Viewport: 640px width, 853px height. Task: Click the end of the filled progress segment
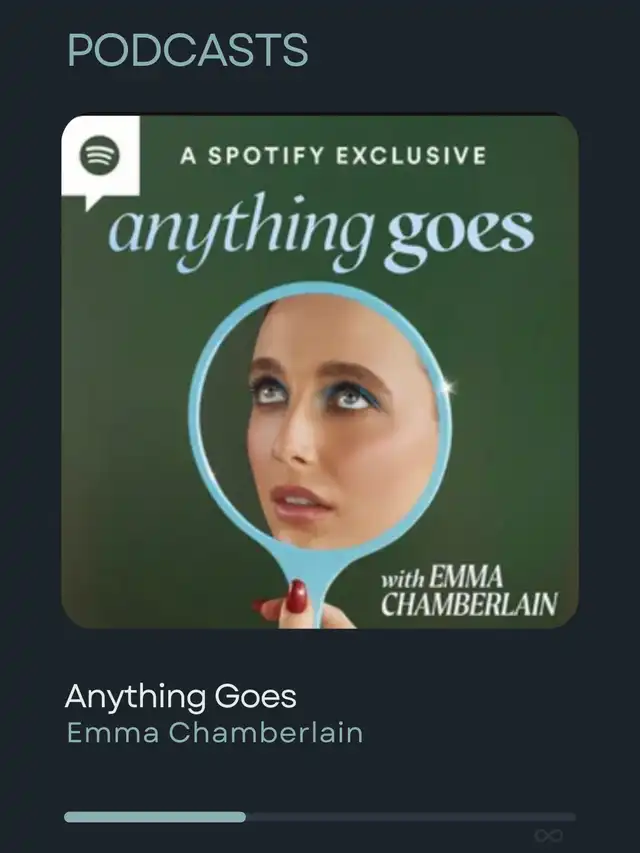click(242, 817)
